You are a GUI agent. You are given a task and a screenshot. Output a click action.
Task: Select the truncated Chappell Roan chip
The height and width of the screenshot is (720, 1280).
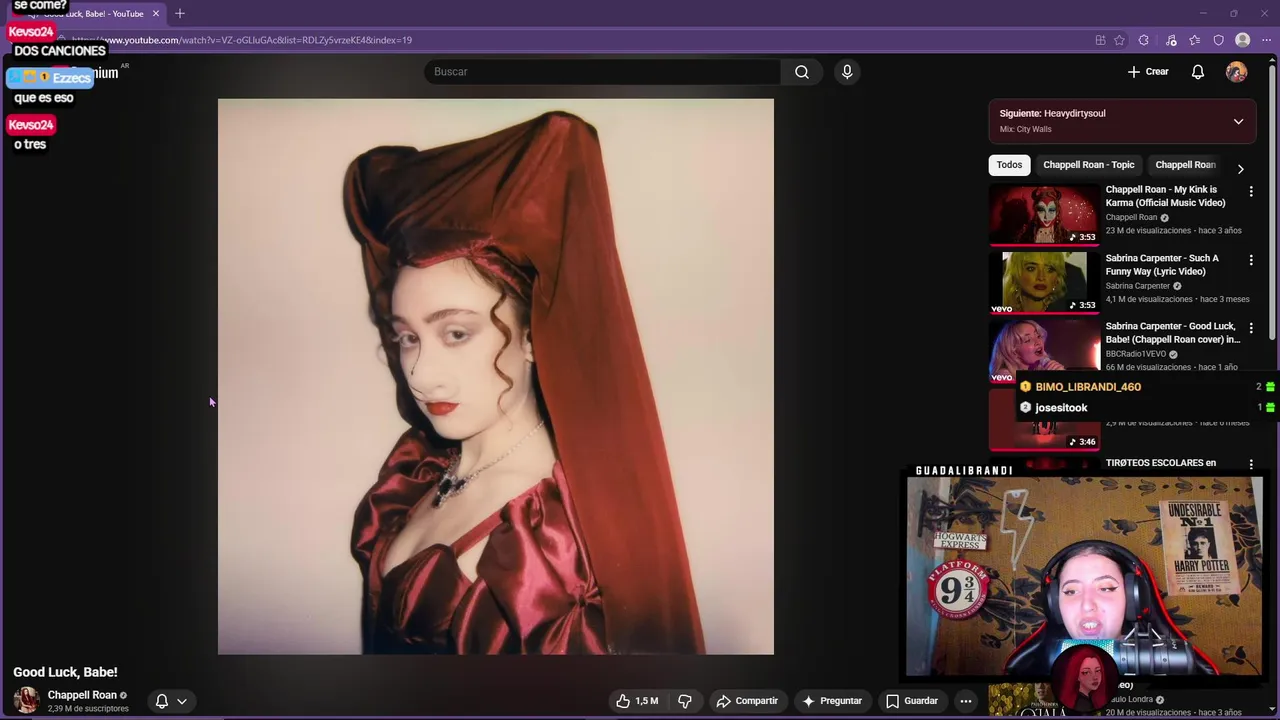(1185, 165)
